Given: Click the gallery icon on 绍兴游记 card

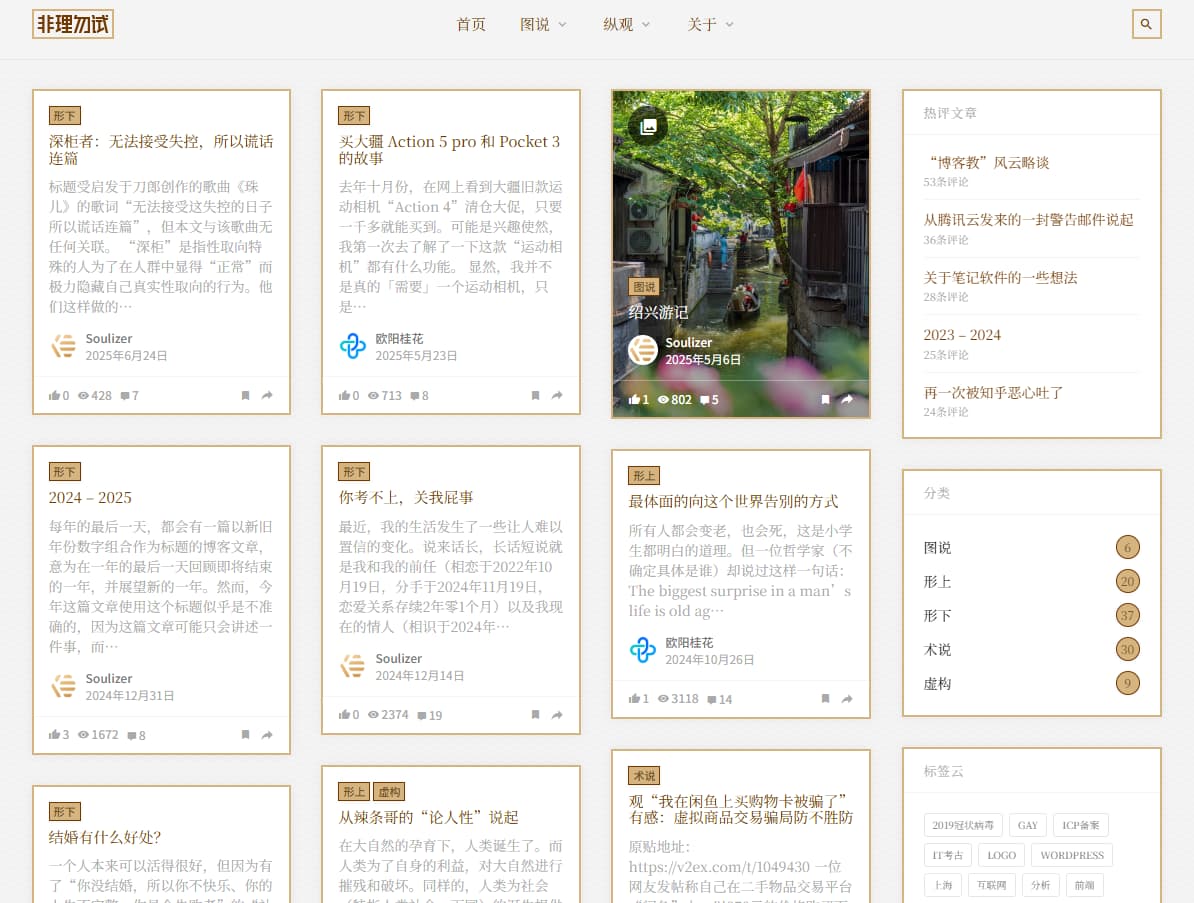Looking at the screenshot, I should [649, 125].
